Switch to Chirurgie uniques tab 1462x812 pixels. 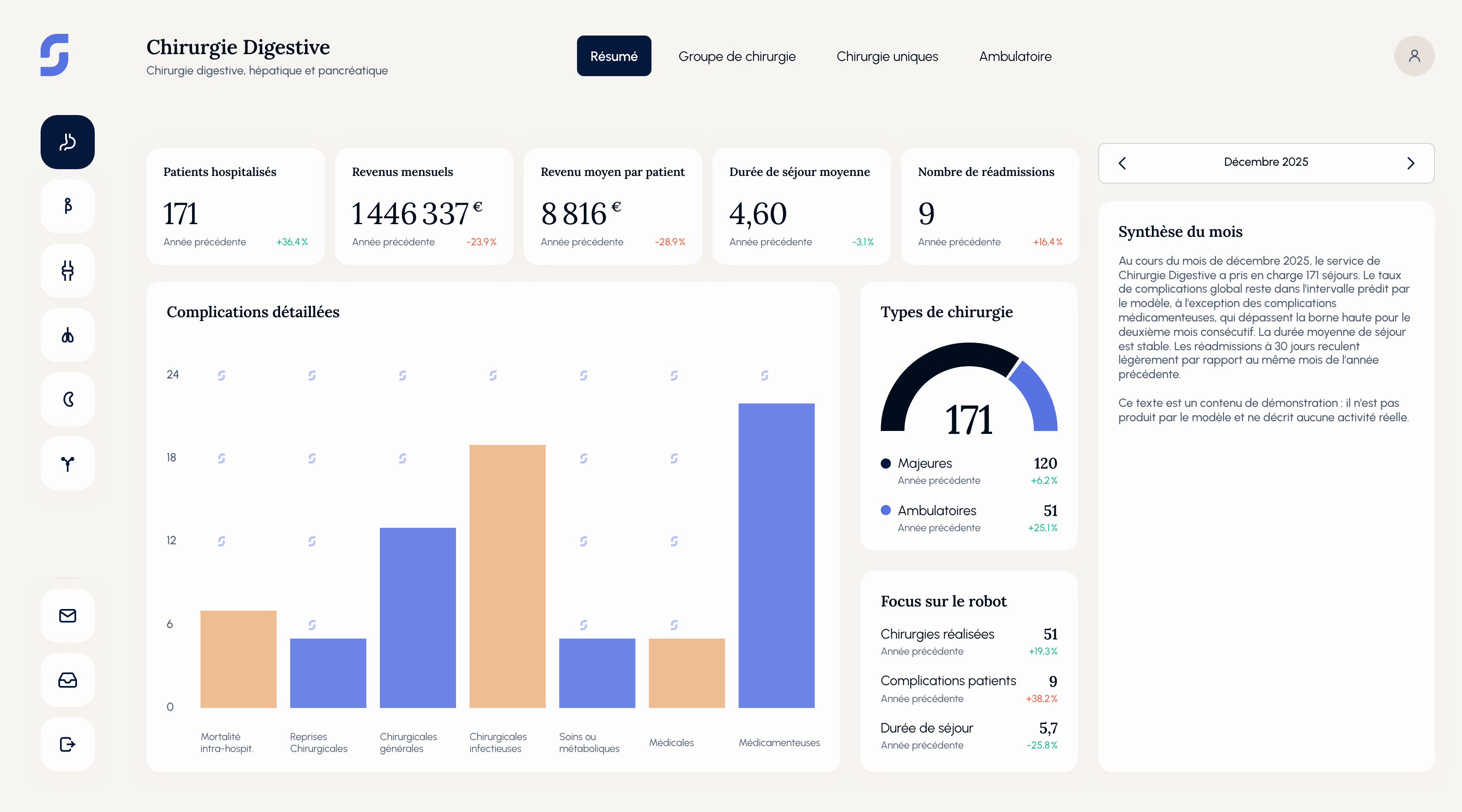click(x=887, y=56)
